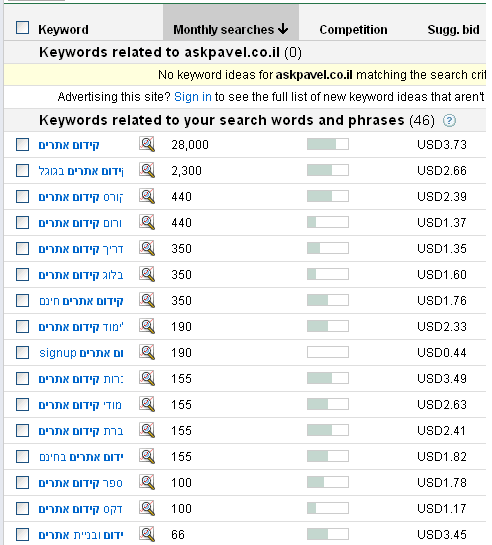Sort by Competition column header
This screenshot has width=492, height=545.
(x=353, y=30)
